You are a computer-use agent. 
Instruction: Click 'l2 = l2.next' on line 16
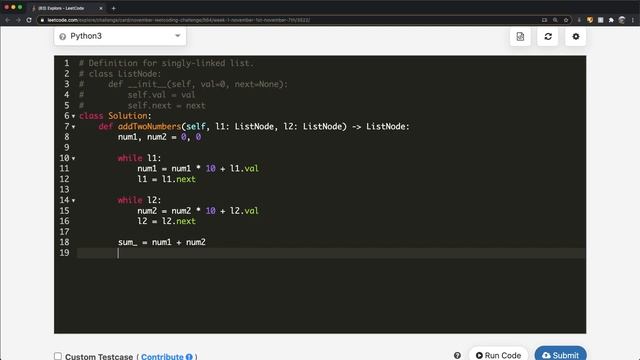point(167,221)
